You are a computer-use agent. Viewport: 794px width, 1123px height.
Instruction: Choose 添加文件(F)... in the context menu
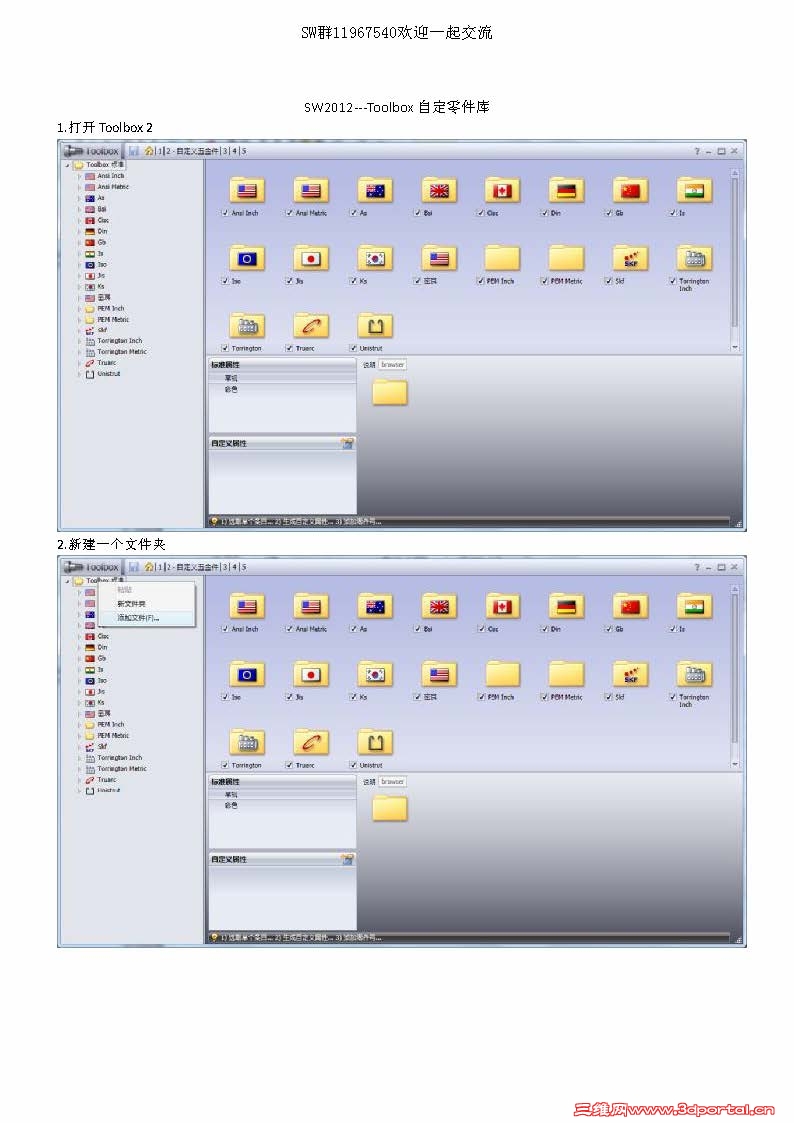pyautogui.click(x=138, y=617)
